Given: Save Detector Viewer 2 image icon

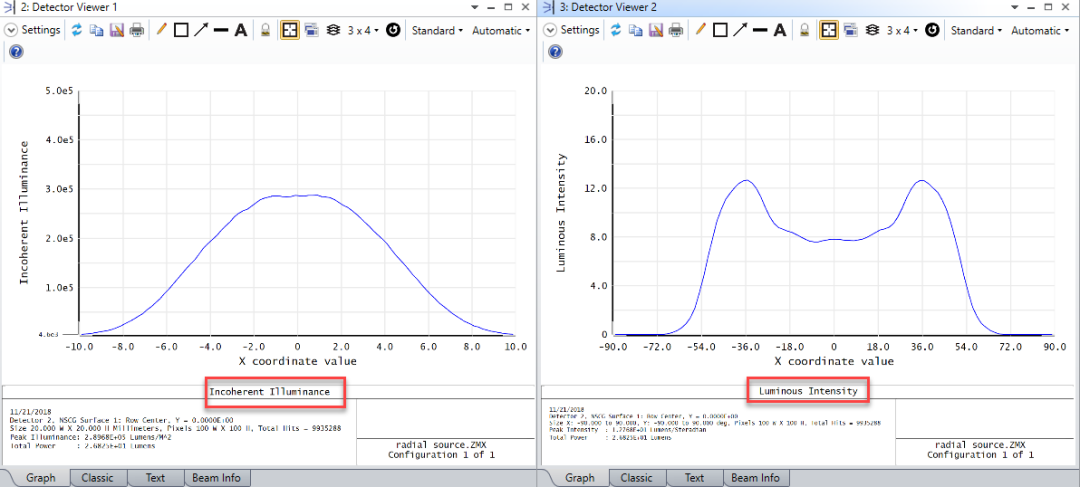Looking at the screenshot, I should [x=656, y=30].
